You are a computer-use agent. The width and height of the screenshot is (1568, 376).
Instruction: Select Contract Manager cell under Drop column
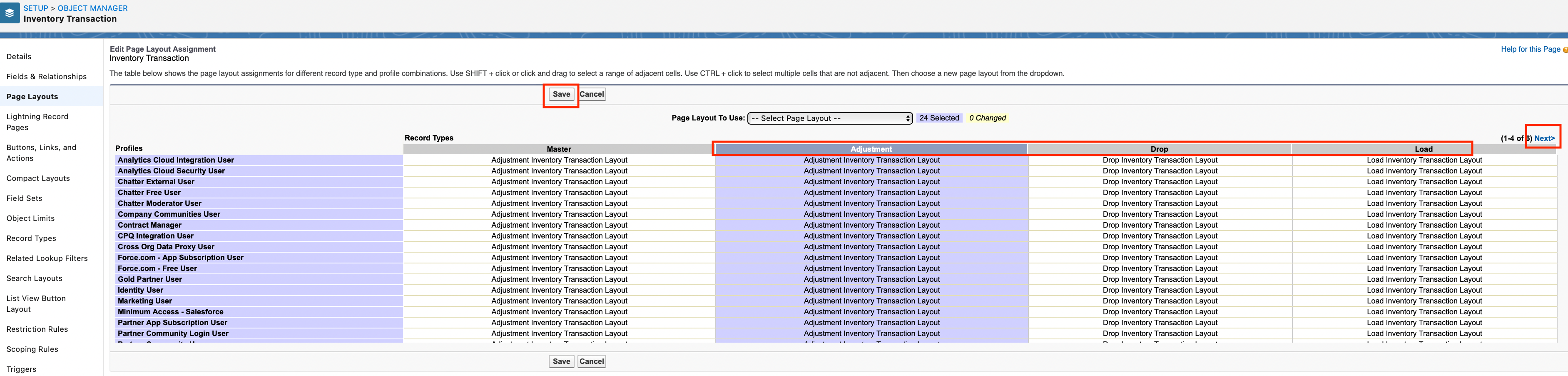[x=1160, y=226]
